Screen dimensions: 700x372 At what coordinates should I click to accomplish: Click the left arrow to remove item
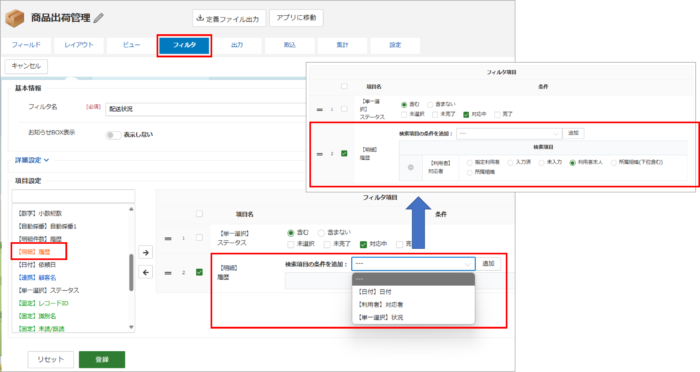[x=146, y=272]
